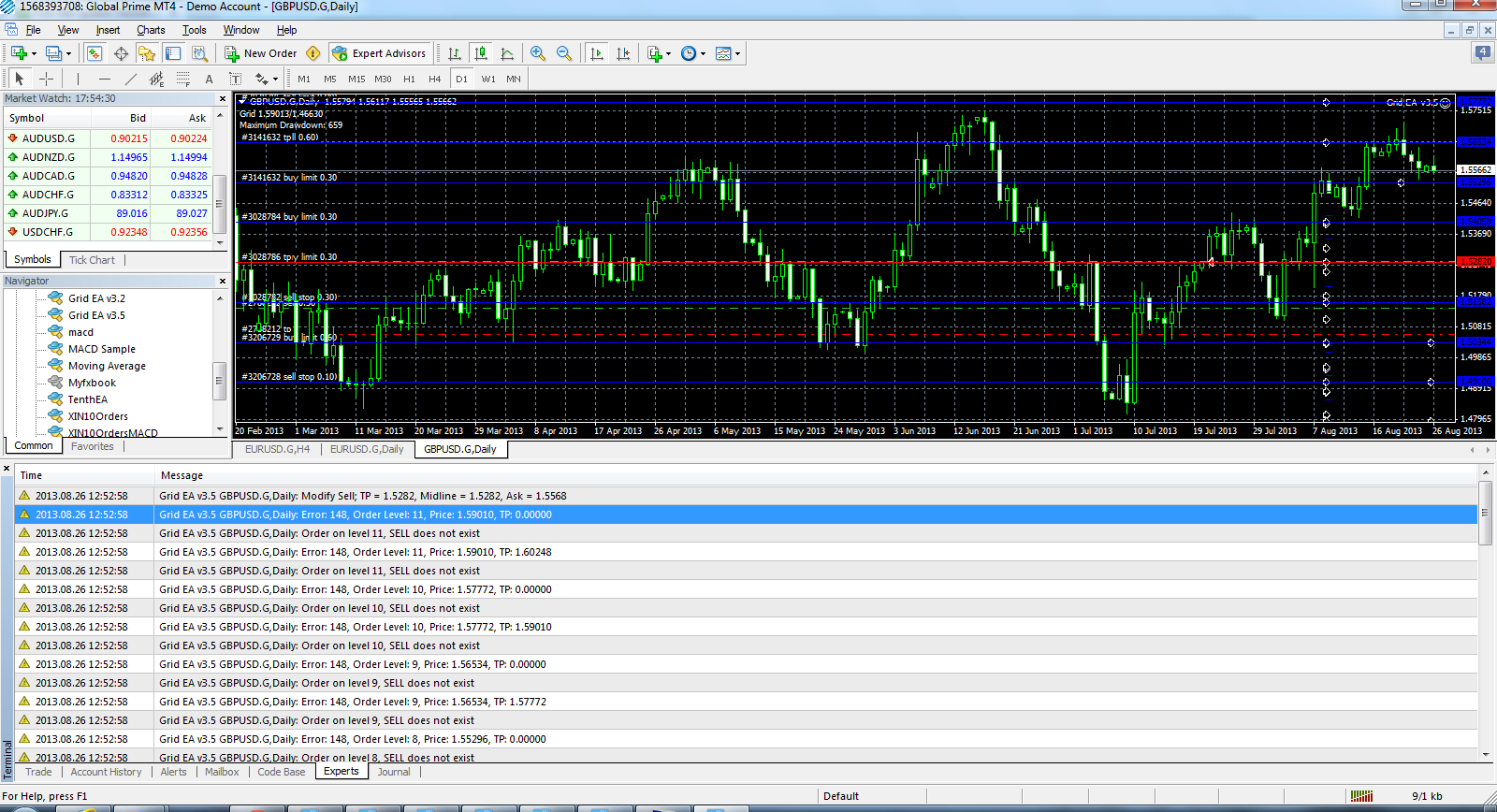This screenshot has width=1497, height=812.
Task: Open the new chart dropdown arrow
Action: [34, 53]
